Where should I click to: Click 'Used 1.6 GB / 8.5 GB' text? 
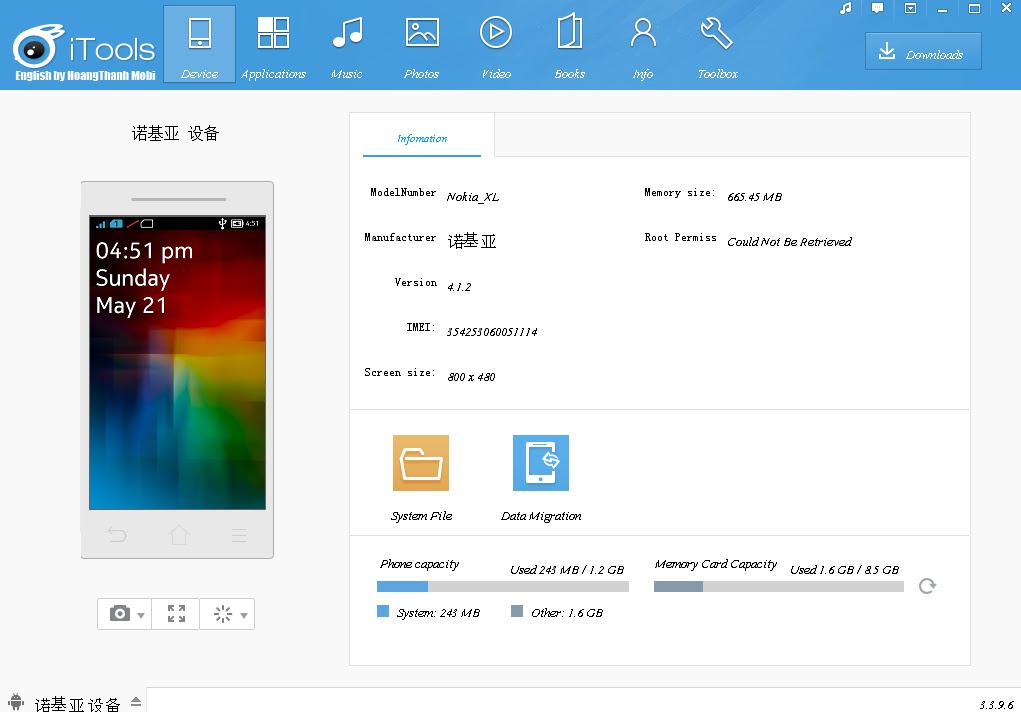pos(845,570)
